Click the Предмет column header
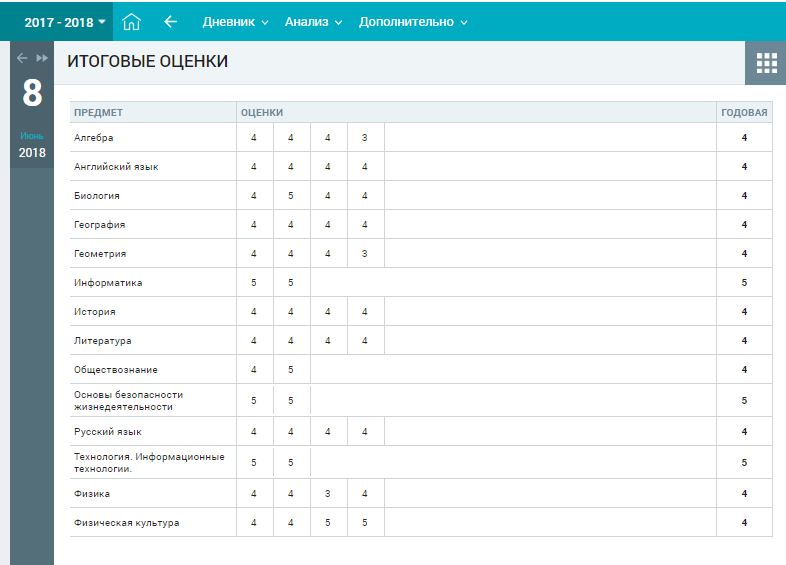Screen dimensions: 786x565 98,113
